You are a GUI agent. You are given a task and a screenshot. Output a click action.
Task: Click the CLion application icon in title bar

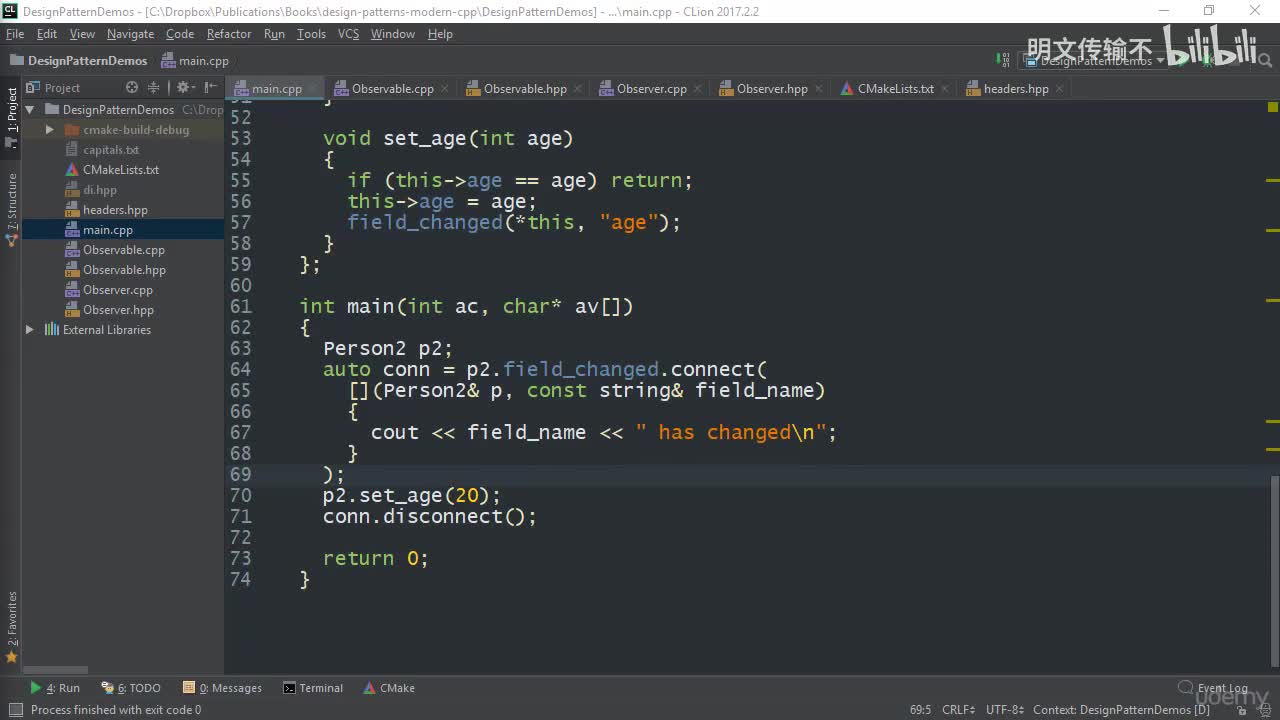point(10,10)
